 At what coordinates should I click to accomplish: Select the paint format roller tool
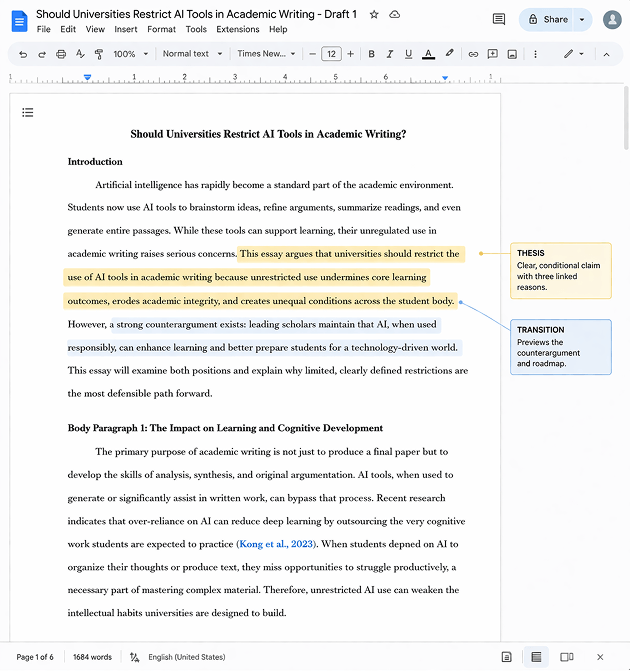click(98, 54)
